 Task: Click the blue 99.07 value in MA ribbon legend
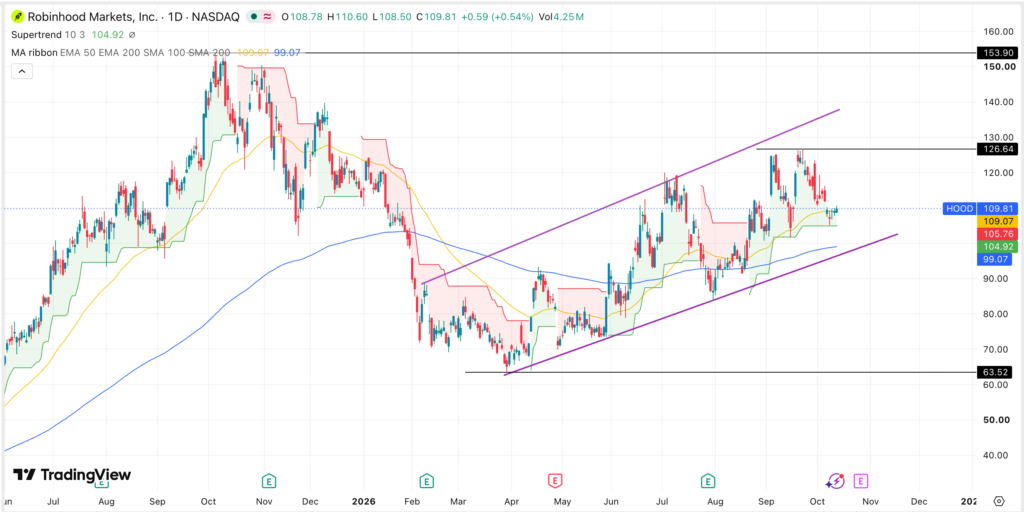point(286,52)
